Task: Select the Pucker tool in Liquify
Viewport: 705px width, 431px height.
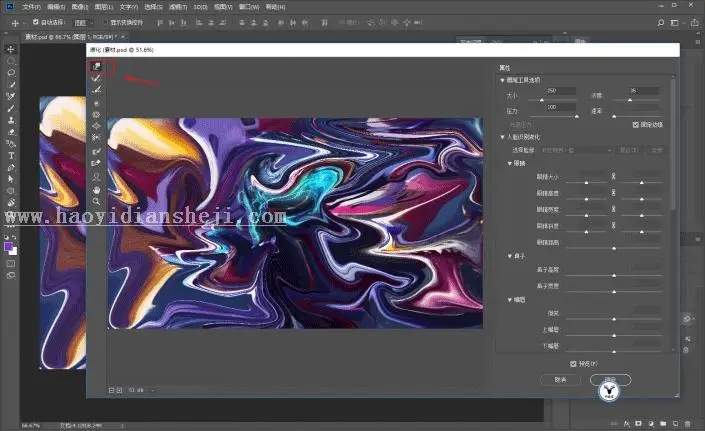Action: 96,115
